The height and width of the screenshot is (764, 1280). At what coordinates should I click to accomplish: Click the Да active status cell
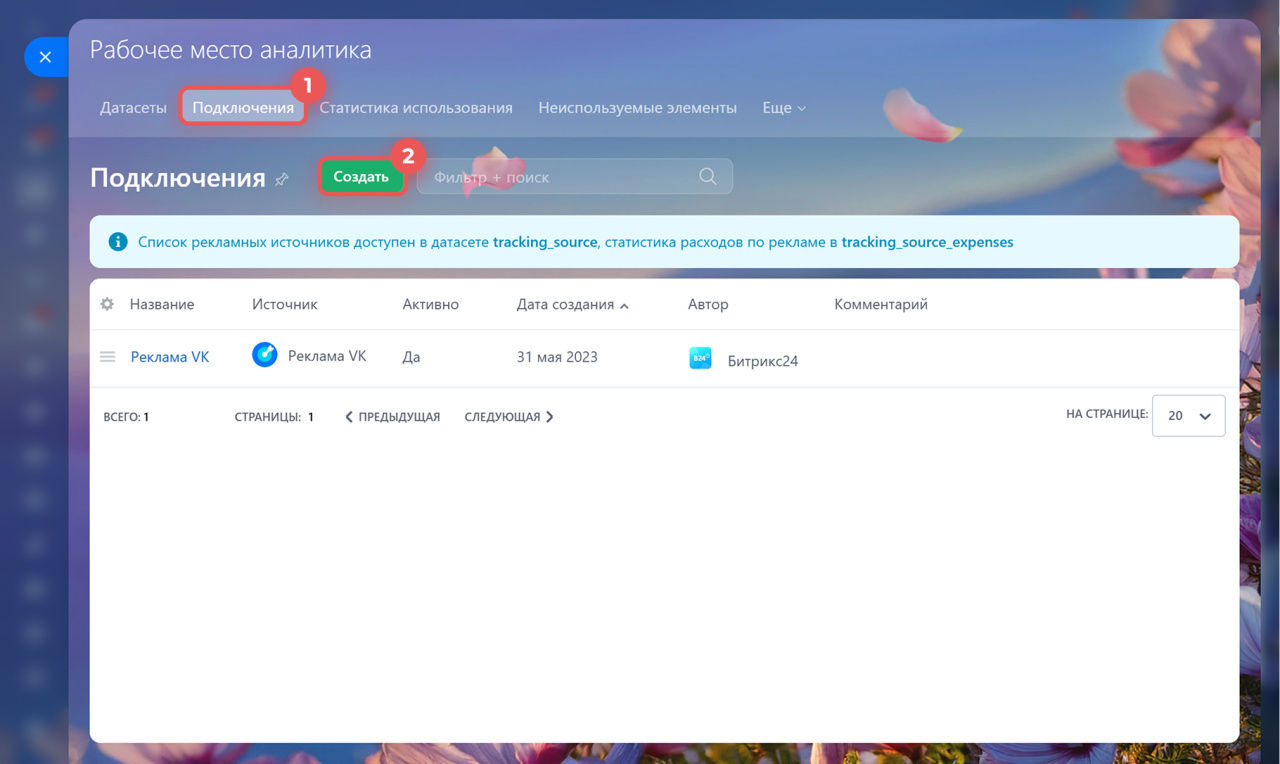pyautogui.click(x=411, y=356)
